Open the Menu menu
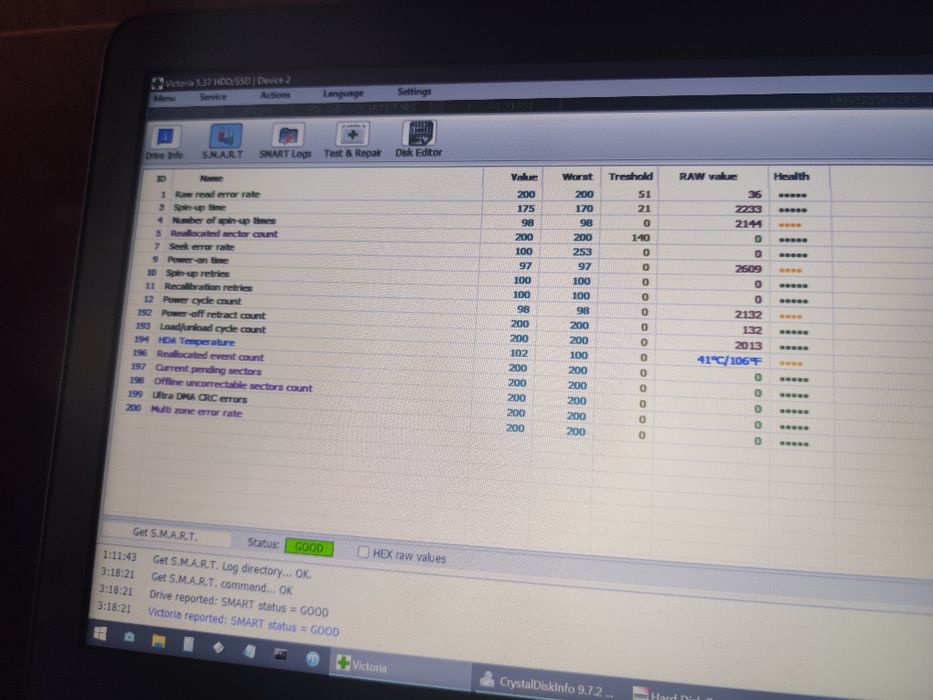933x700 pixels. (164, 98)
